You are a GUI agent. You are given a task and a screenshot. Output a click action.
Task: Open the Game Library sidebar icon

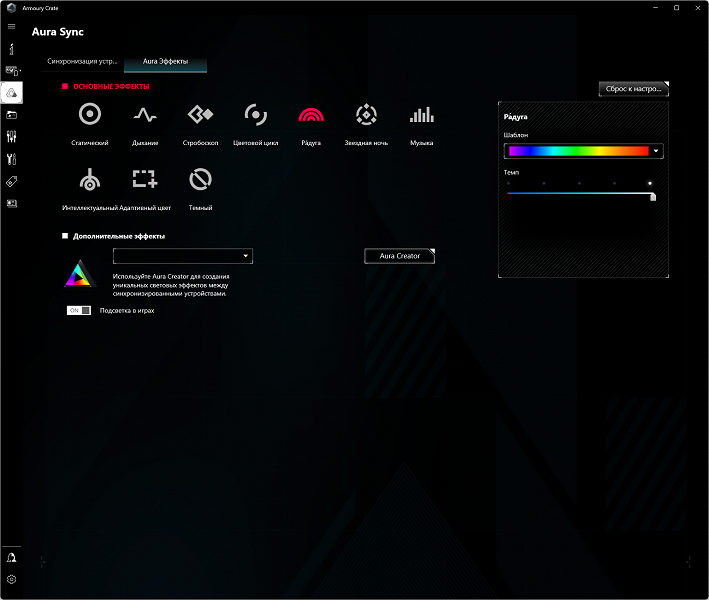pos(12,115)
